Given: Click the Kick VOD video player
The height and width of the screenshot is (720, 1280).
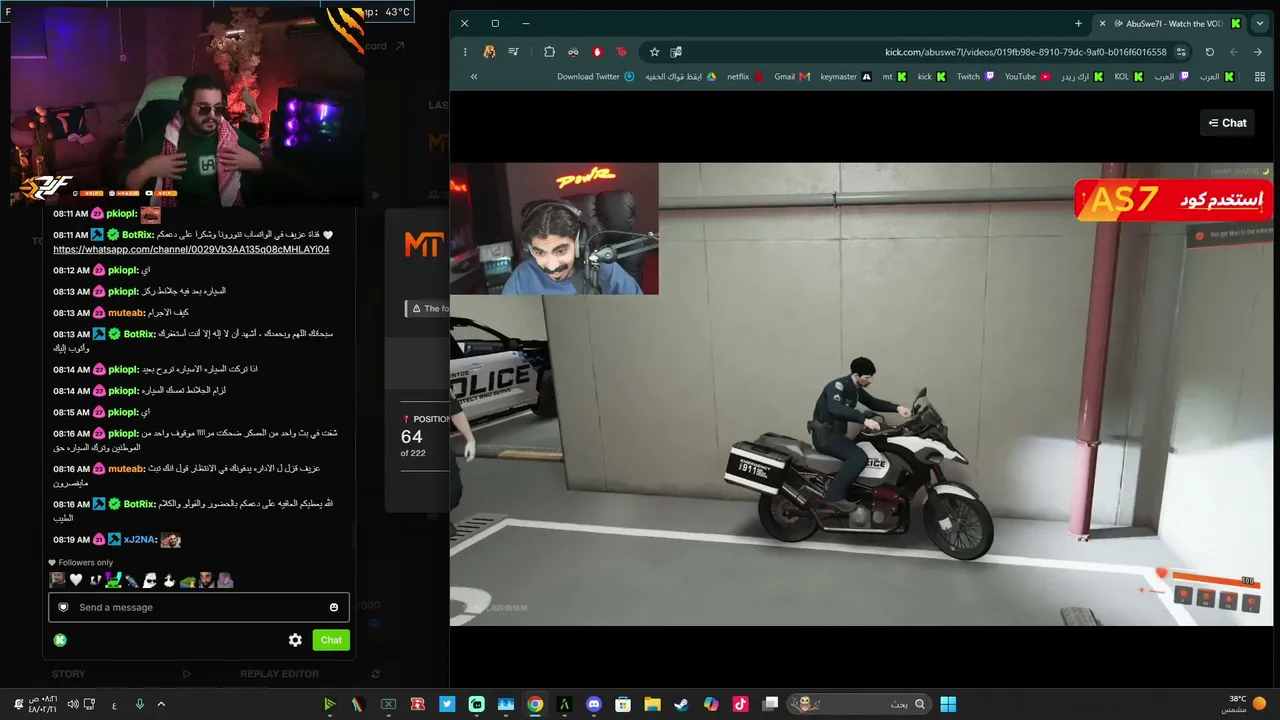Looking at the screenshot, I should click(x=861, y=394).
